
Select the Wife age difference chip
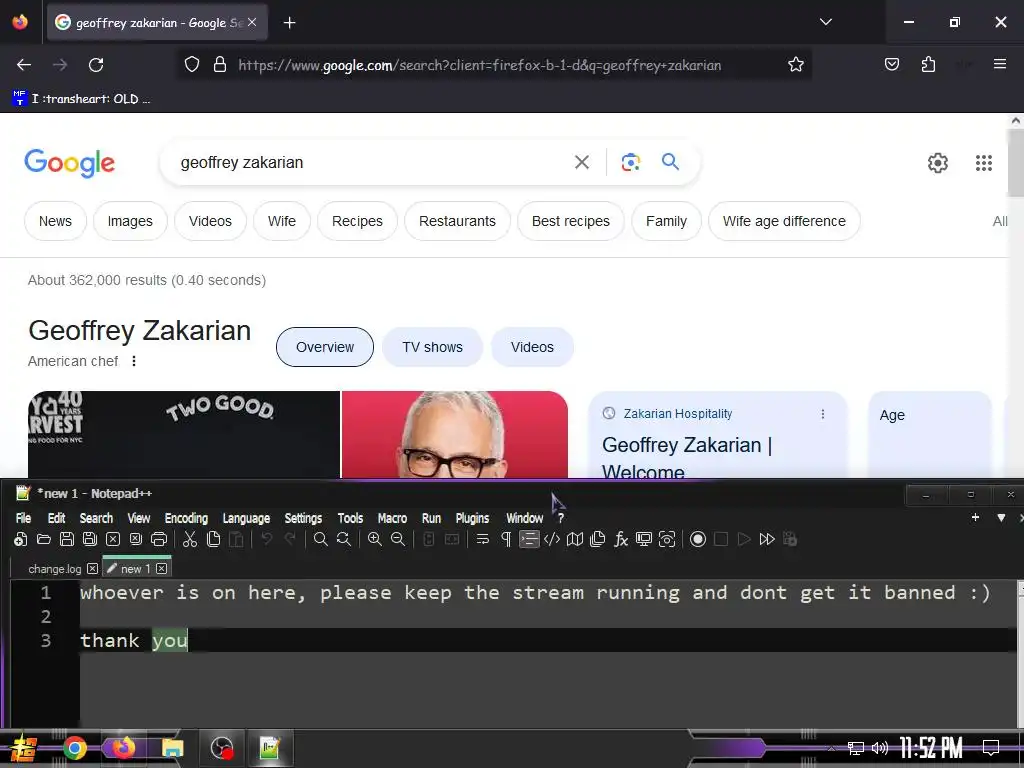(x=784, y=221)
